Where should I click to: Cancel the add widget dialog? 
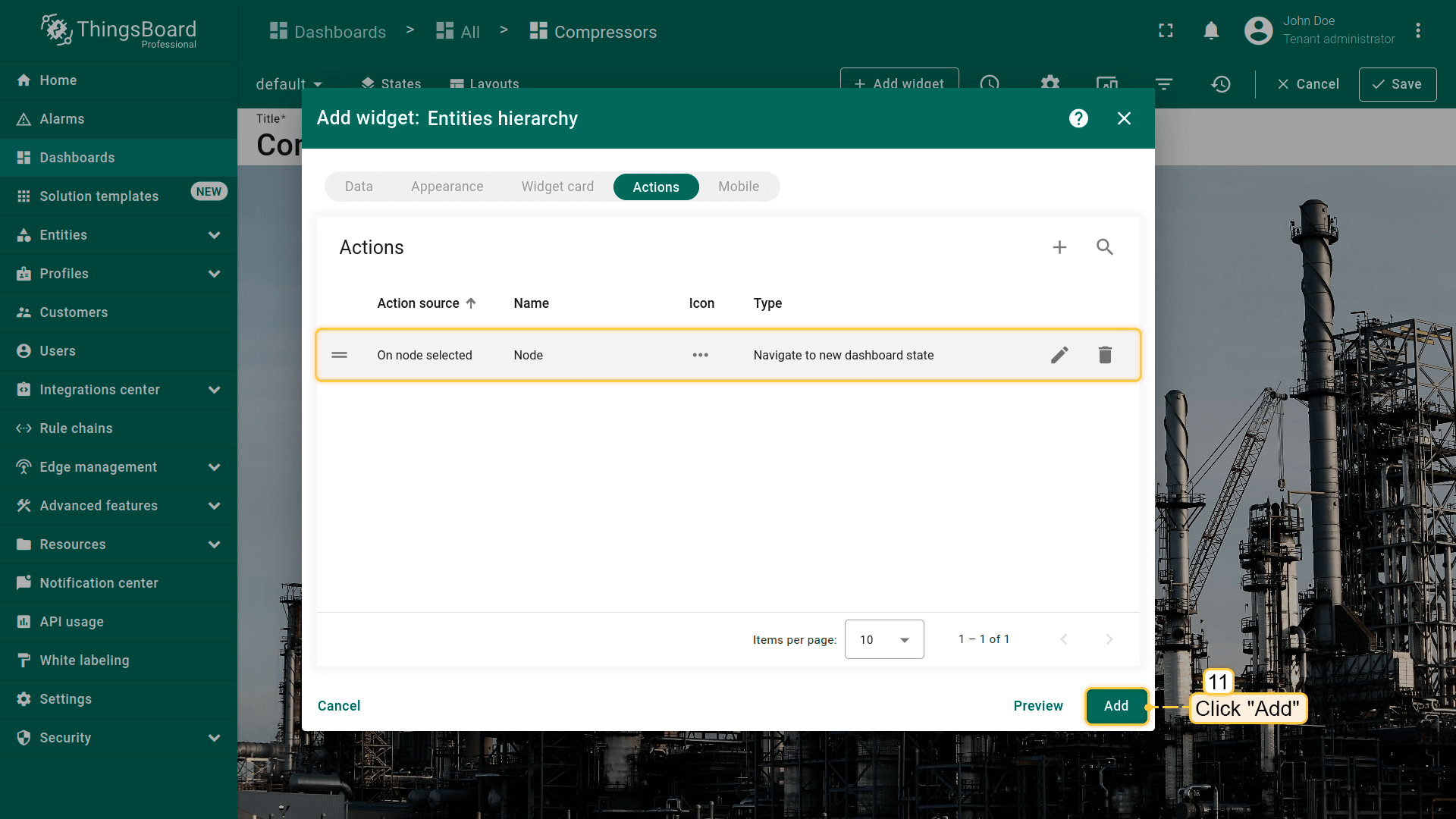coord(339,706)
